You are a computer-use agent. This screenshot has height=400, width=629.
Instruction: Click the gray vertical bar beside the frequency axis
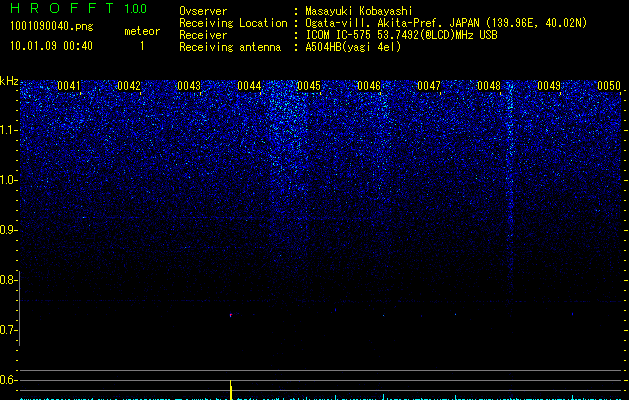pos(19,308)
